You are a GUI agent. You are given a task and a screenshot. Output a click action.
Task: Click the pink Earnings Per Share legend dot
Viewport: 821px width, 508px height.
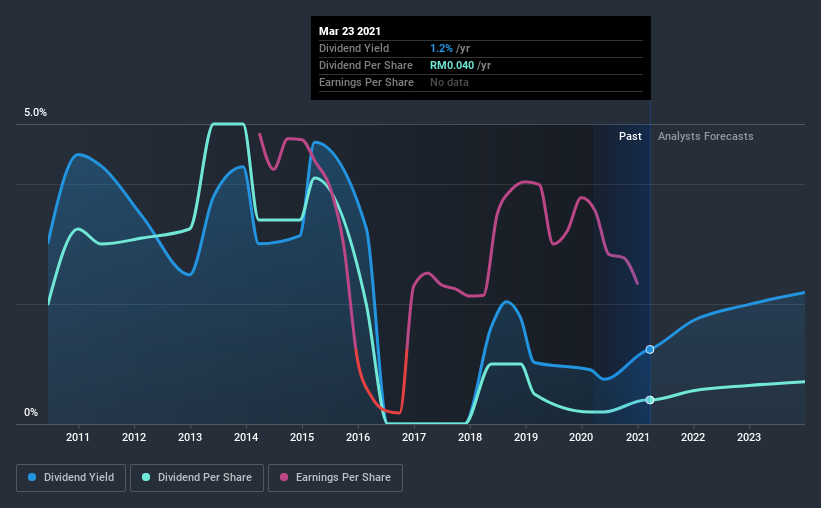[x=284, y=477]
